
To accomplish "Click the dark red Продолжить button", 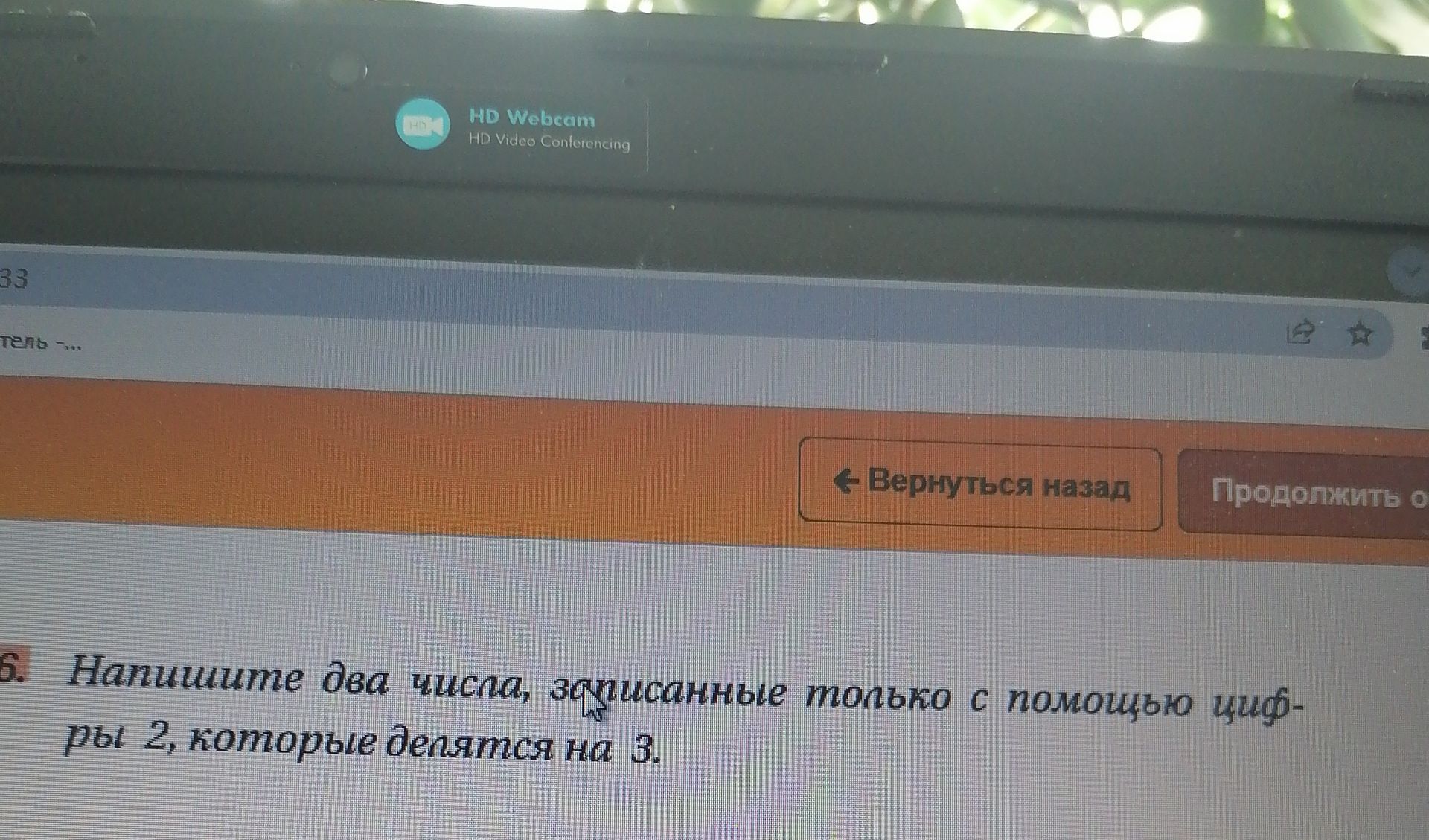I will (1304, 493).
